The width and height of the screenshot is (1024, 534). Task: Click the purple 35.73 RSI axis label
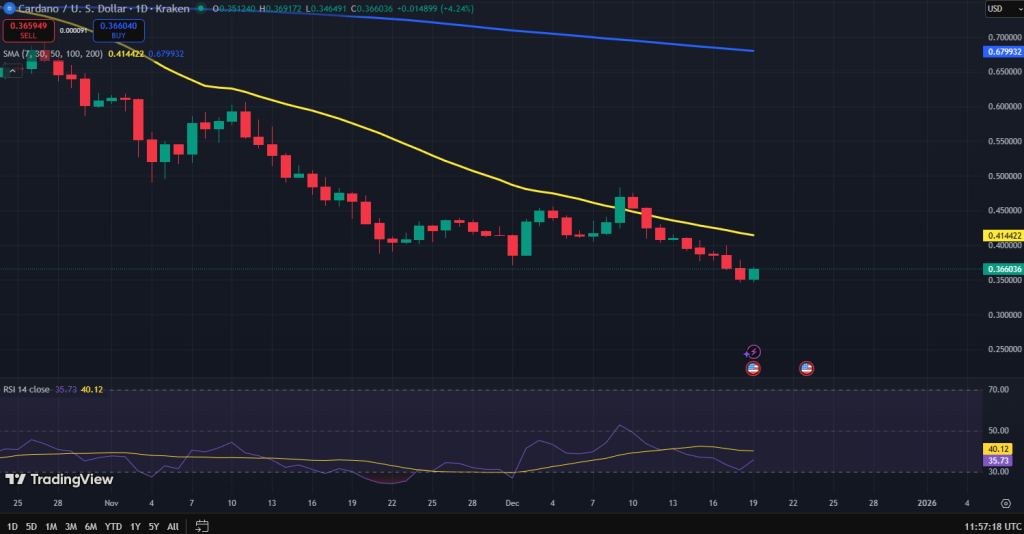998,460
